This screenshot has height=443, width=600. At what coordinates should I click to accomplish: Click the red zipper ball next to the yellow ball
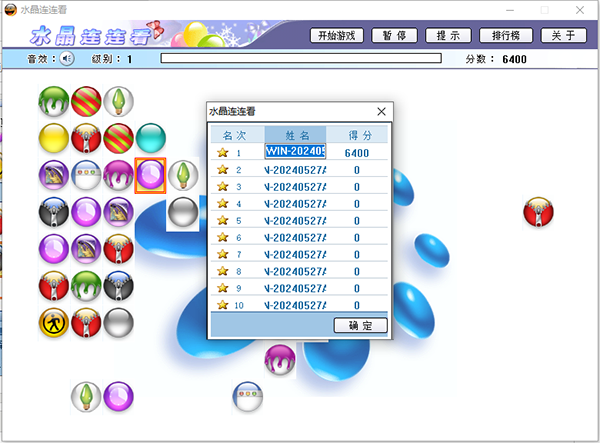86,138
